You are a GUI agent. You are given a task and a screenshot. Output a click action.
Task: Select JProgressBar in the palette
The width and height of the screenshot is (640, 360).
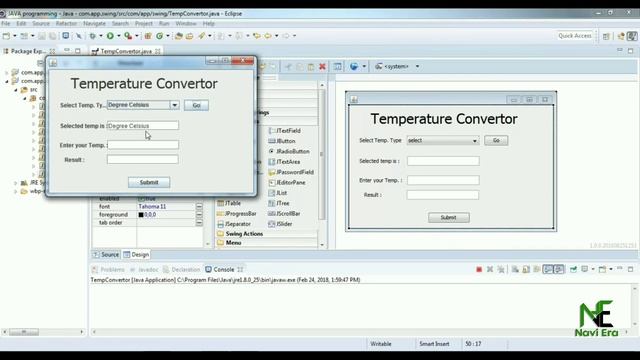click(x=237, y=213)
